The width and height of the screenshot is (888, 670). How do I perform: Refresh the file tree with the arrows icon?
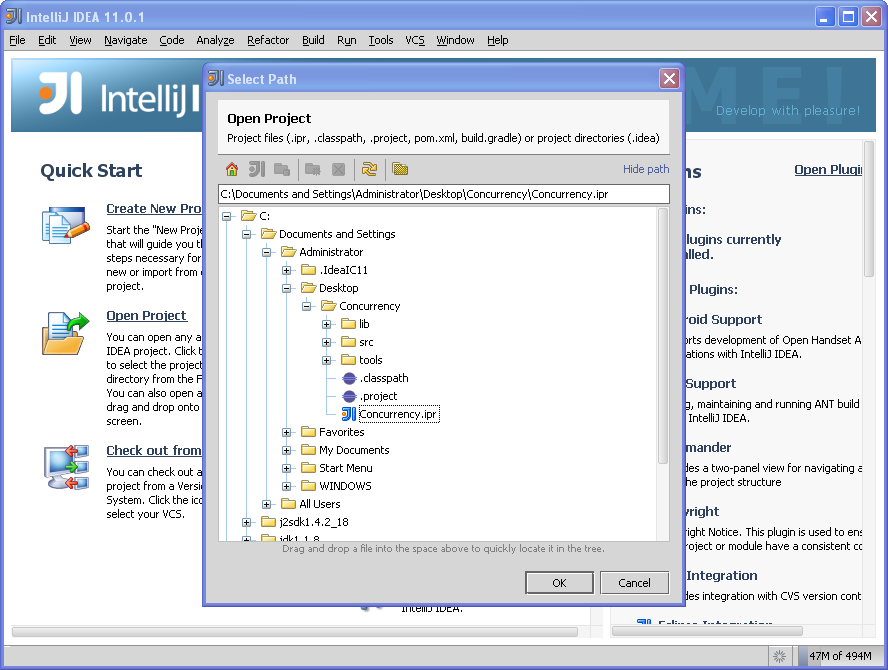[x=369, y=169]
